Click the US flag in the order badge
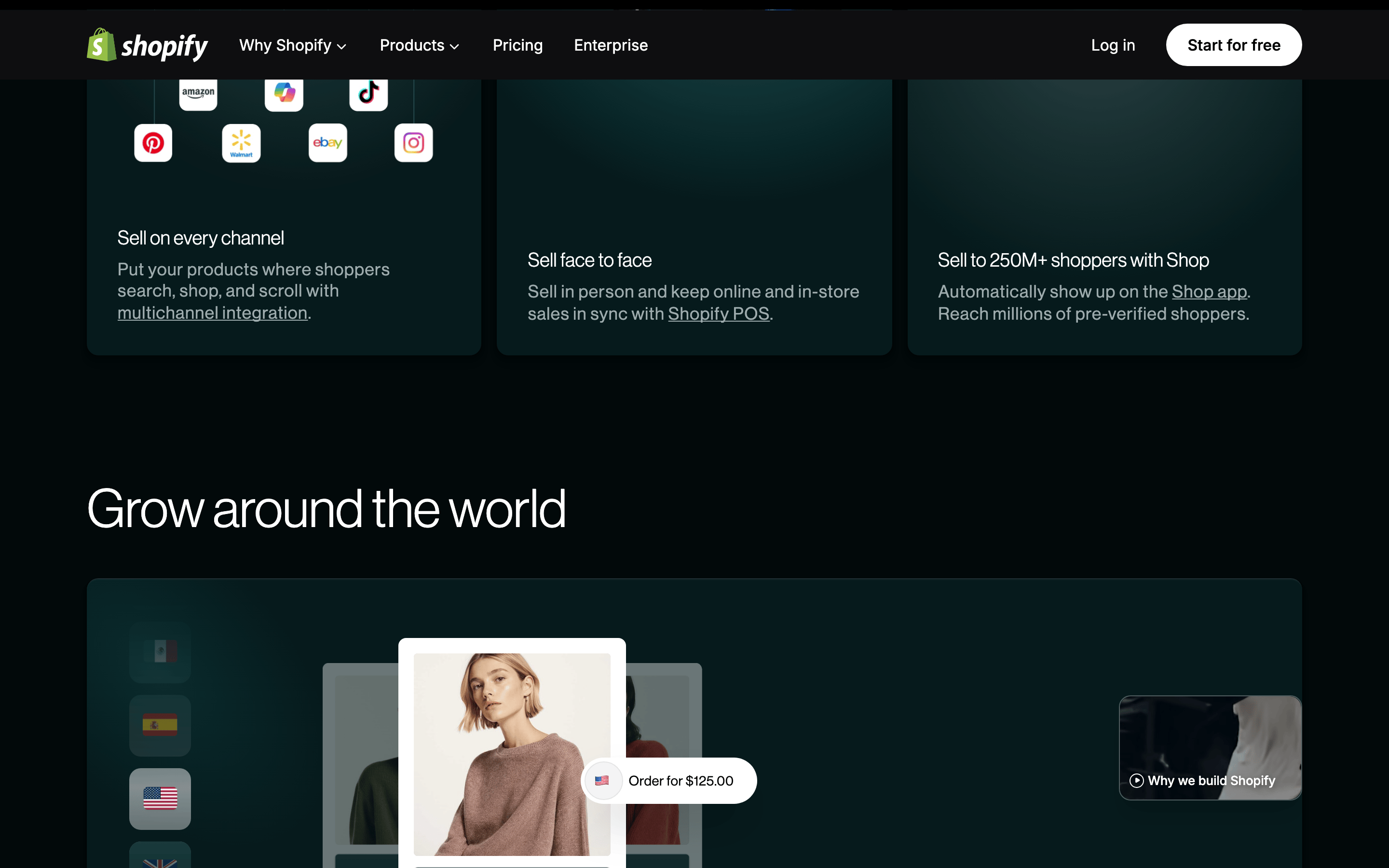Screen dimensions: 1389x868 602,781
